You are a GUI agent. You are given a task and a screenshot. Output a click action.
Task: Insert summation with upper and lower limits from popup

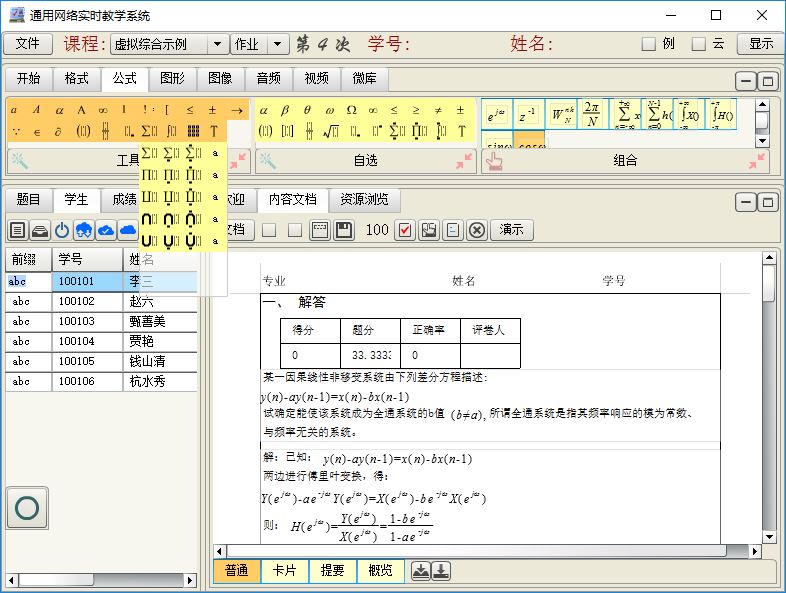point(193,153)
